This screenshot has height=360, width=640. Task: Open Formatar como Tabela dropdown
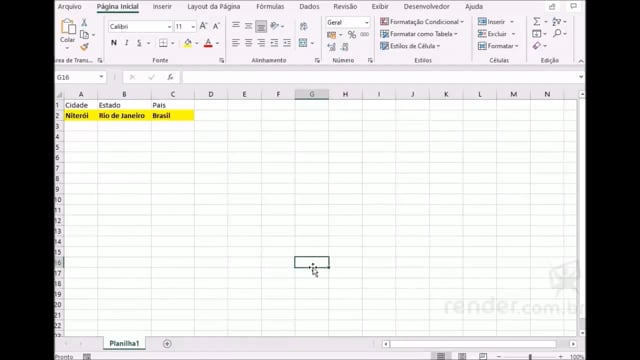click(x=419, y=34)
